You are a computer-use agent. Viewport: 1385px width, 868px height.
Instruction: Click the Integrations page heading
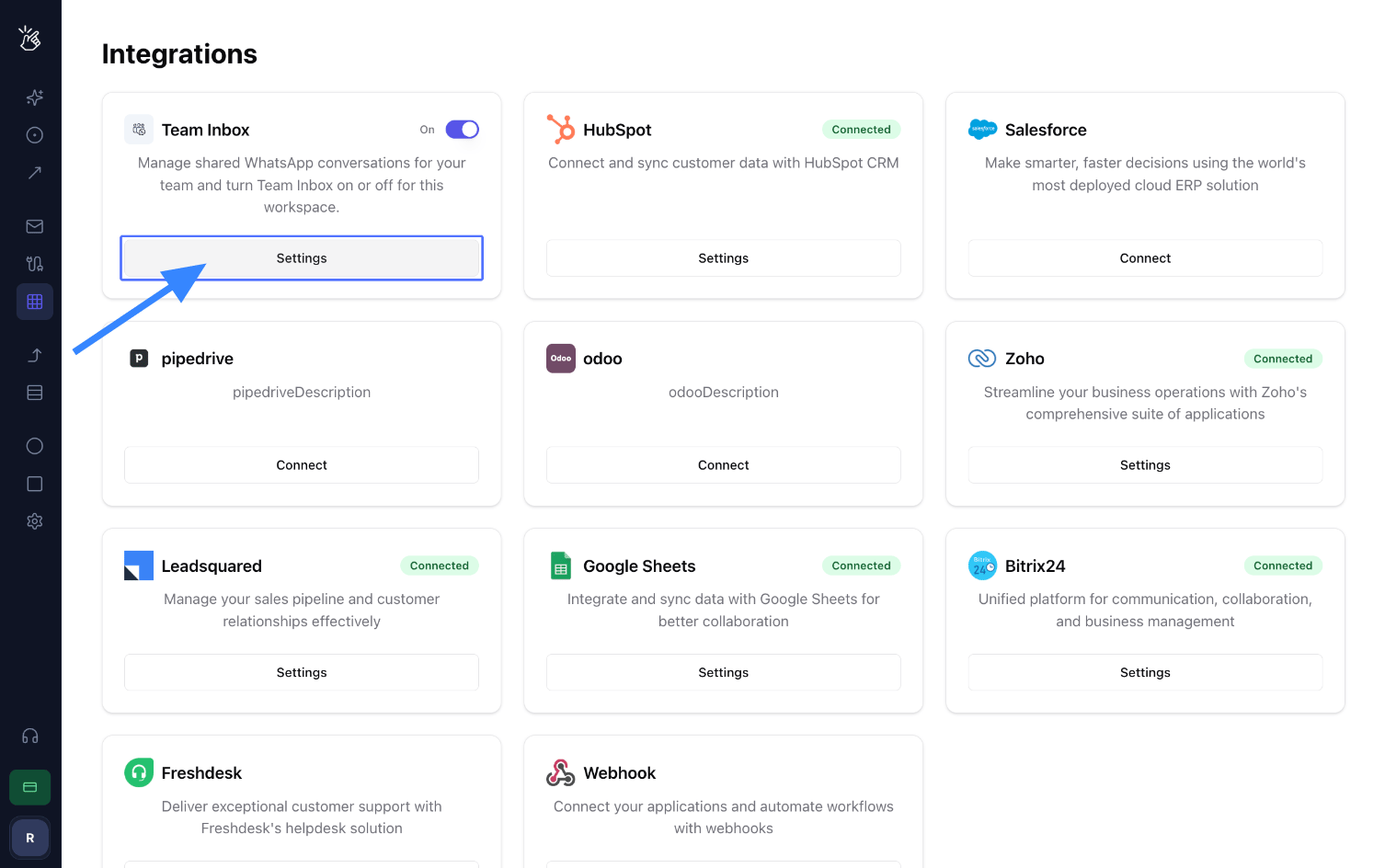point(179,54)
